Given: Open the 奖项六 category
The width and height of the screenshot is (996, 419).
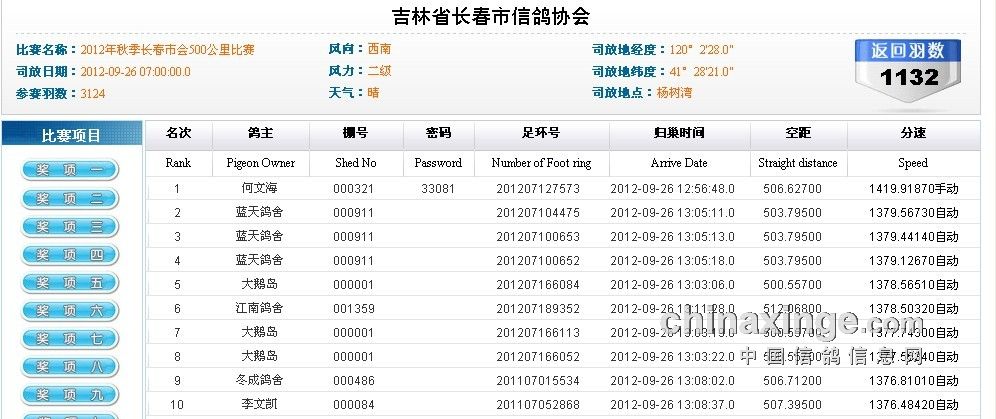Looking at the screenshot, I should [x=70, y=311].
